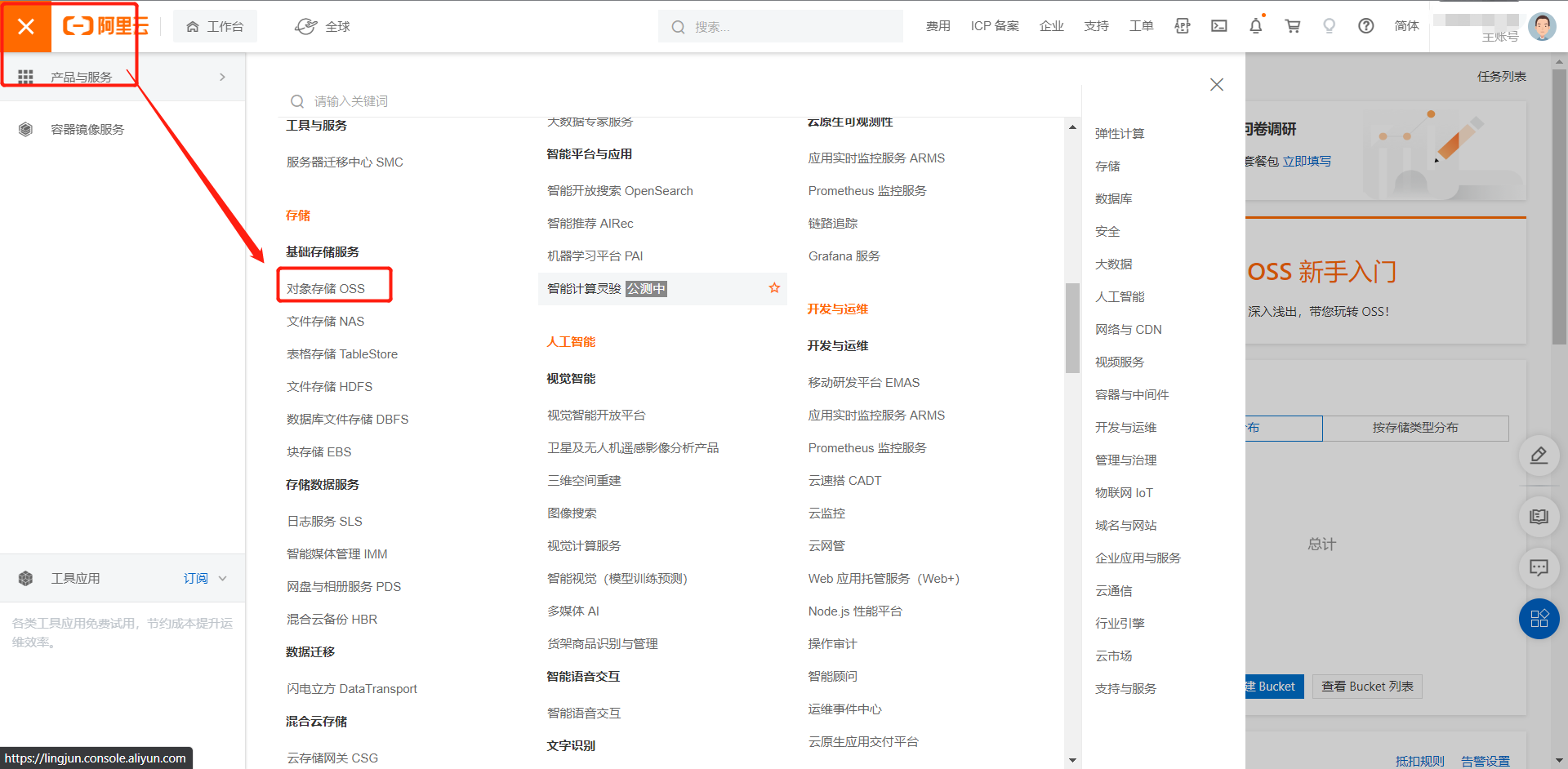Jump to 人工智能 category in right list
Image resolution: width=1568 pixels, height=769 pixels.
coord(1120,296)
